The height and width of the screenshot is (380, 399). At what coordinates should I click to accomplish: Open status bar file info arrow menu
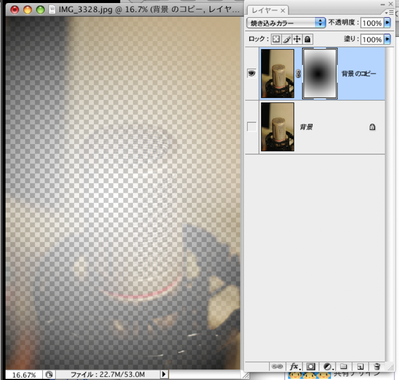click(x=163, y=374)
